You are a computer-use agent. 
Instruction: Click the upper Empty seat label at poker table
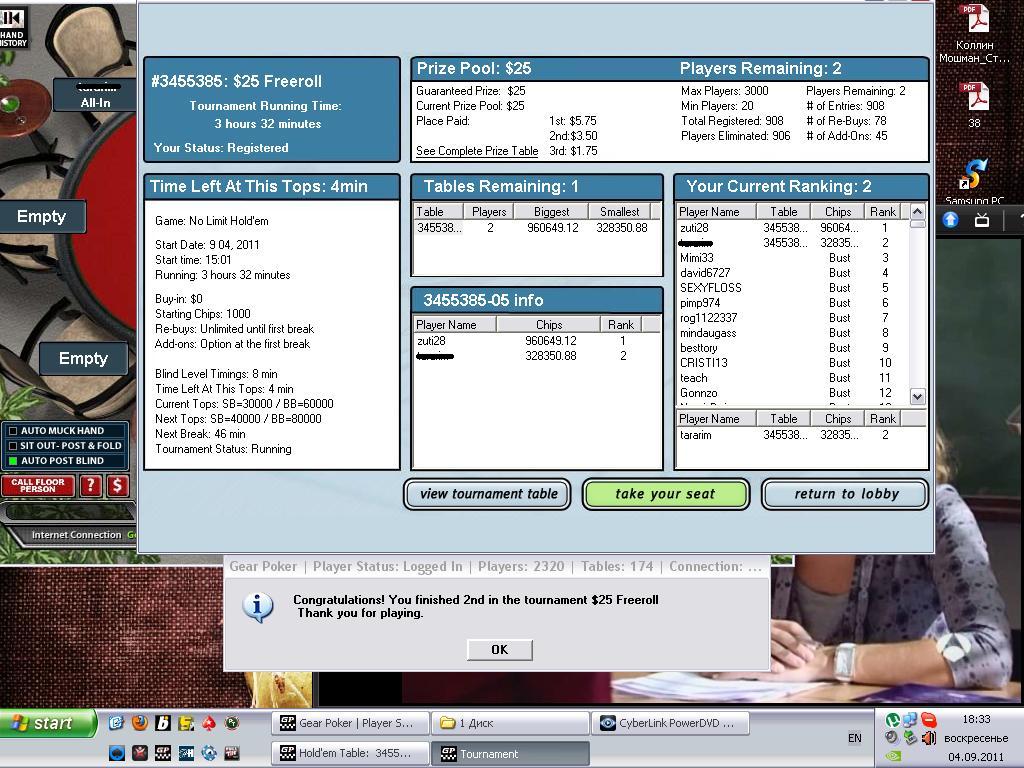(42, 216)
